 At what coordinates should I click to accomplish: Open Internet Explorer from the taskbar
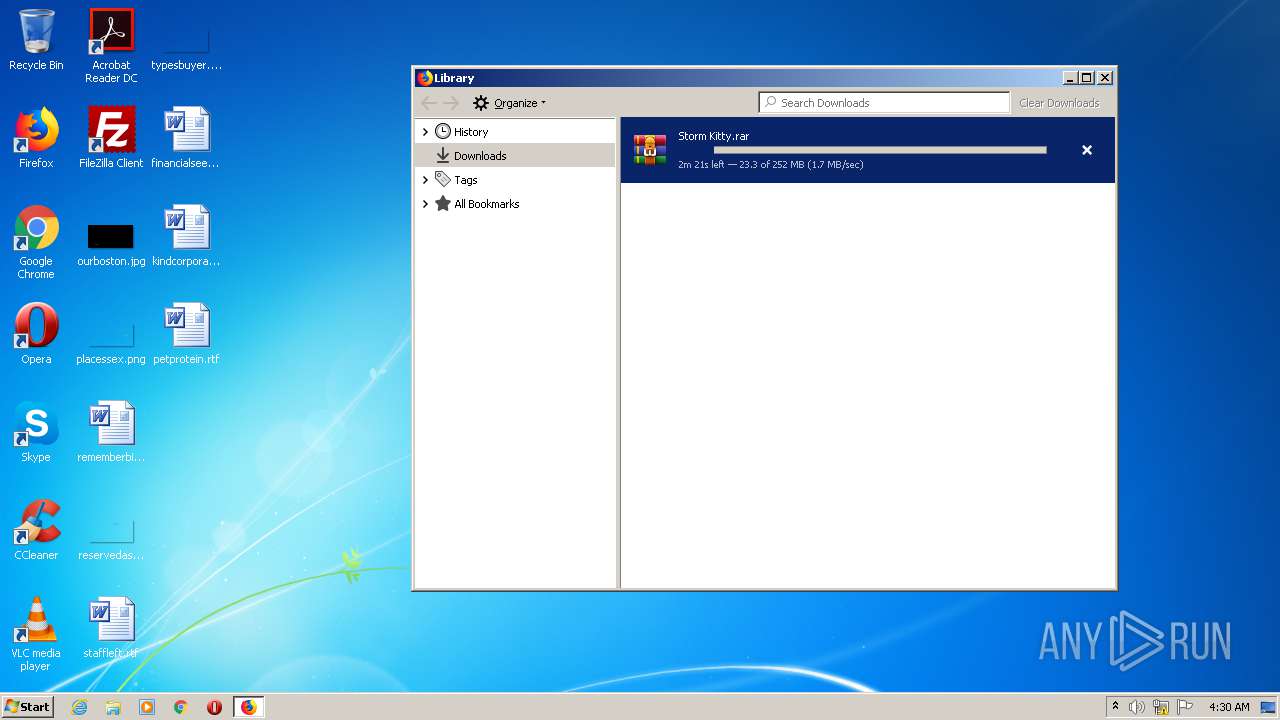tap(79, 707)
